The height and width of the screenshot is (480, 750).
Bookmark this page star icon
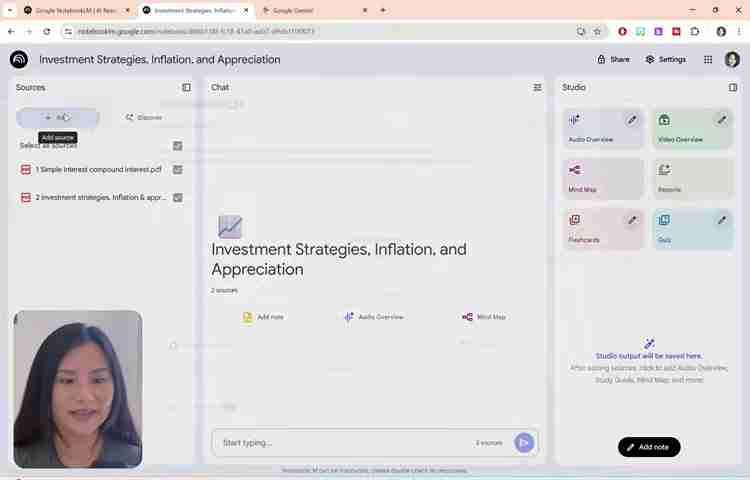click(597, 32)
